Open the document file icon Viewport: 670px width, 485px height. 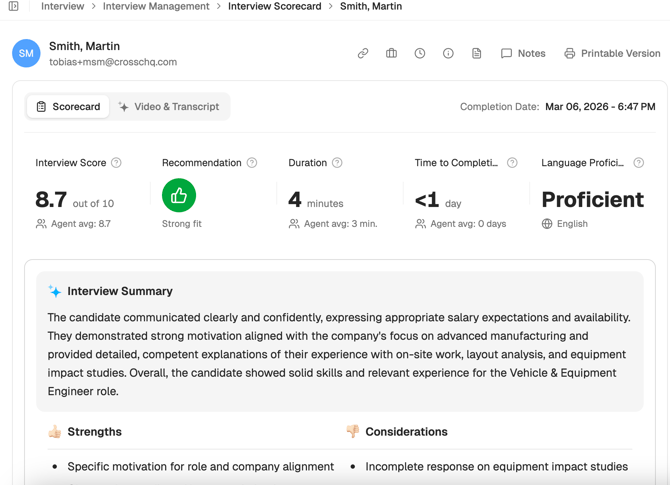pos(477,53)
